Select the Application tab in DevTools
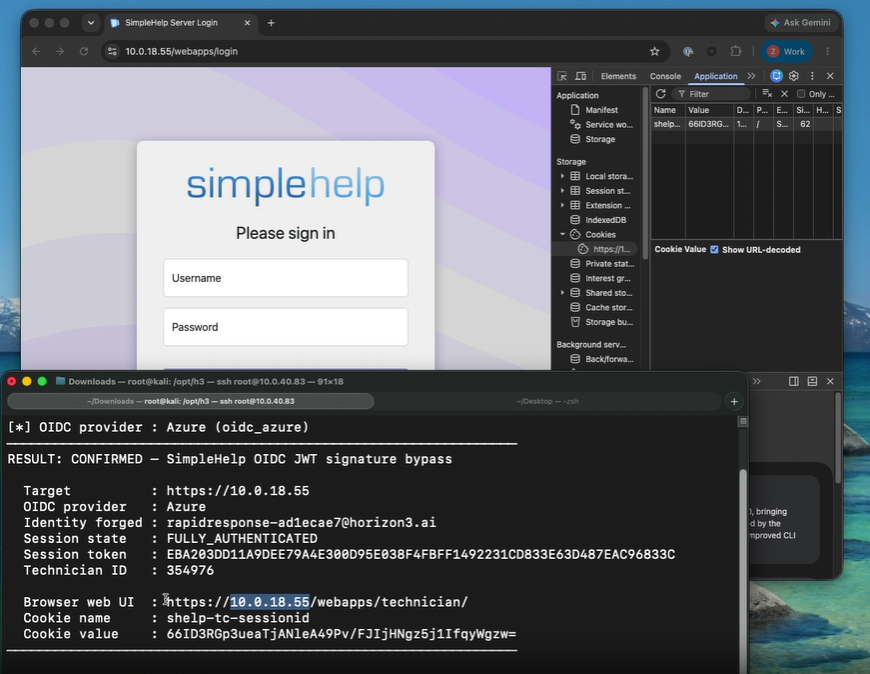The image size is (870, 674). tap(716, 77)
